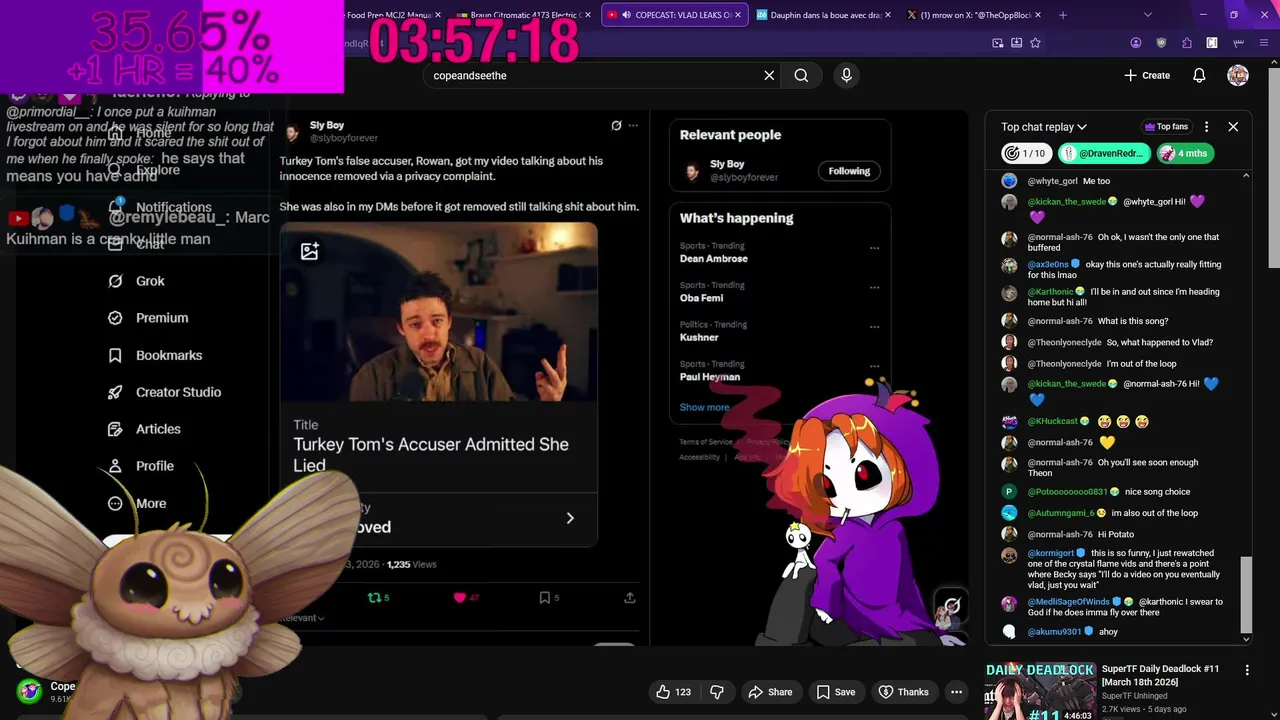Screen dimensions: 1280x720
Task: Click the Grok item in the video
Action: pos(150,281)
